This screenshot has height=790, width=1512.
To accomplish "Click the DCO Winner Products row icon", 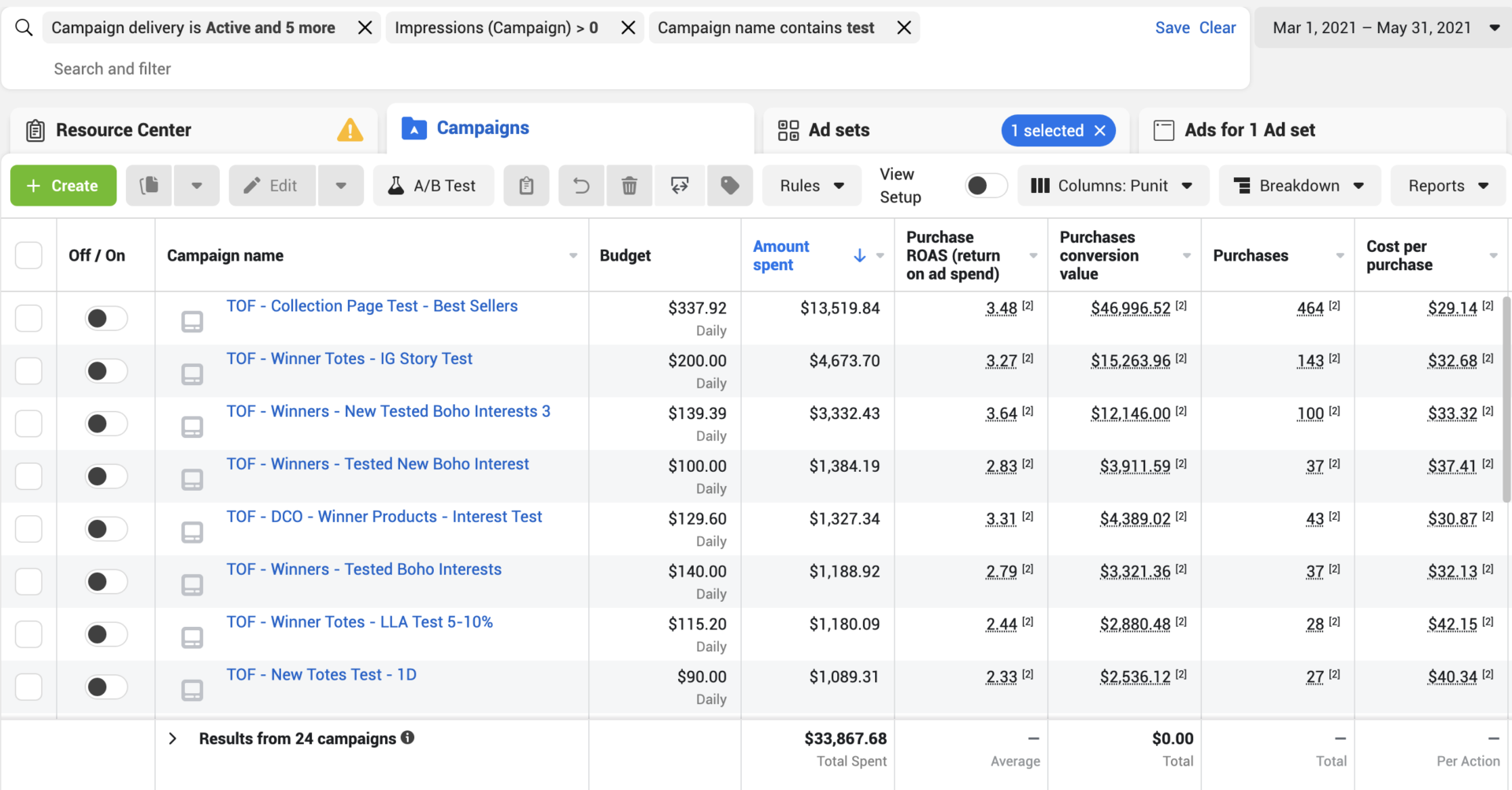I will click(x=192, y=532).
